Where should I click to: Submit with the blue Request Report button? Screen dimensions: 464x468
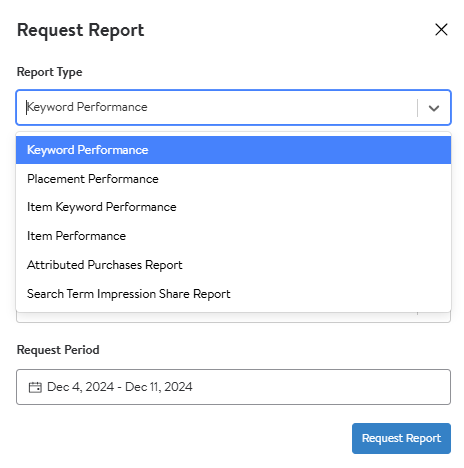[x=401, y=438]
